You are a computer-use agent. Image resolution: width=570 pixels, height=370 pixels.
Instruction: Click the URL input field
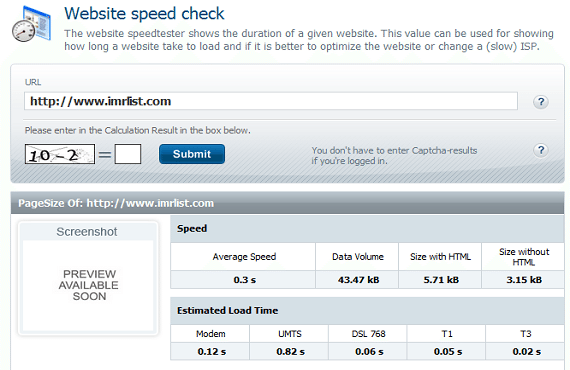(x=271, y=101)
